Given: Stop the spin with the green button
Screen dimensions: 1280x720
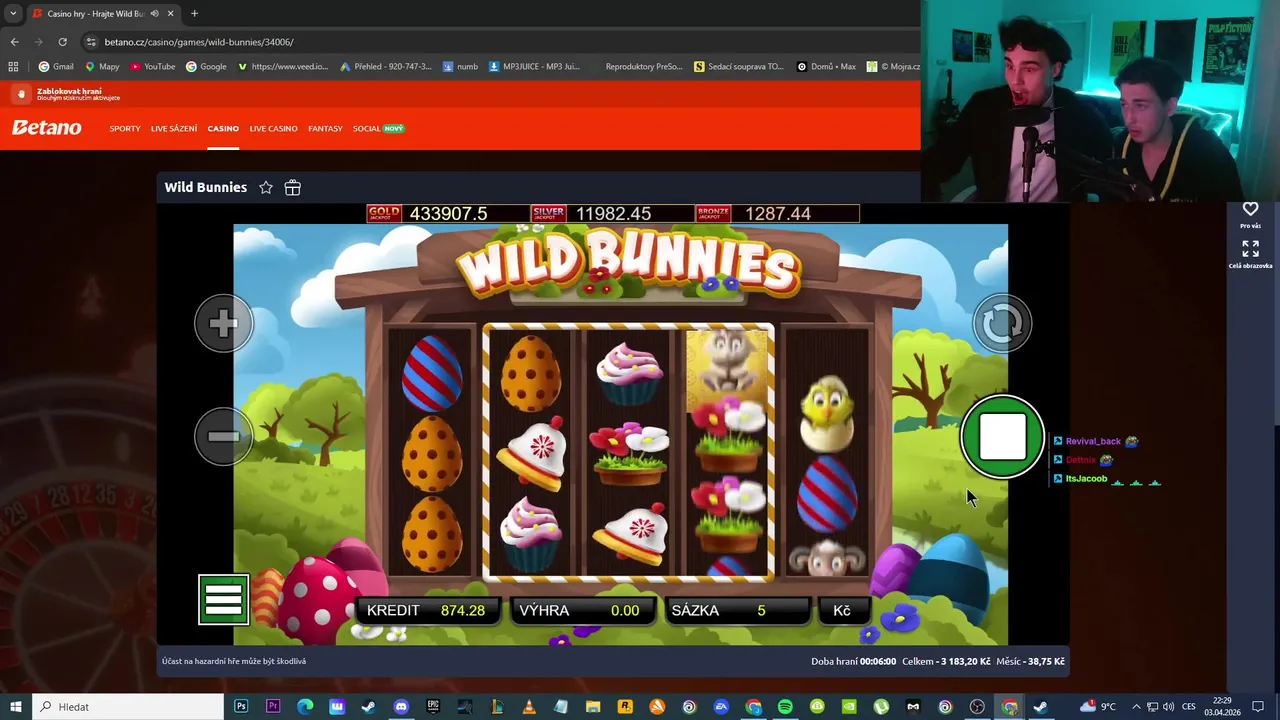Looking at the screenshot, I should point(1002,437).
